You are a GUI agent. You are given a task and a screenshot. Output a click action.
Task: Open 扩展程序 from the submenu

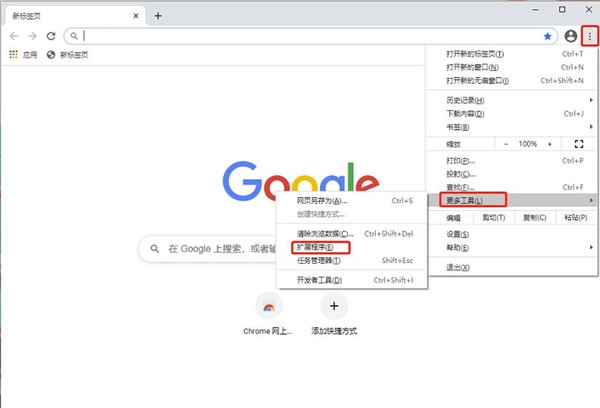pos(352,247)
